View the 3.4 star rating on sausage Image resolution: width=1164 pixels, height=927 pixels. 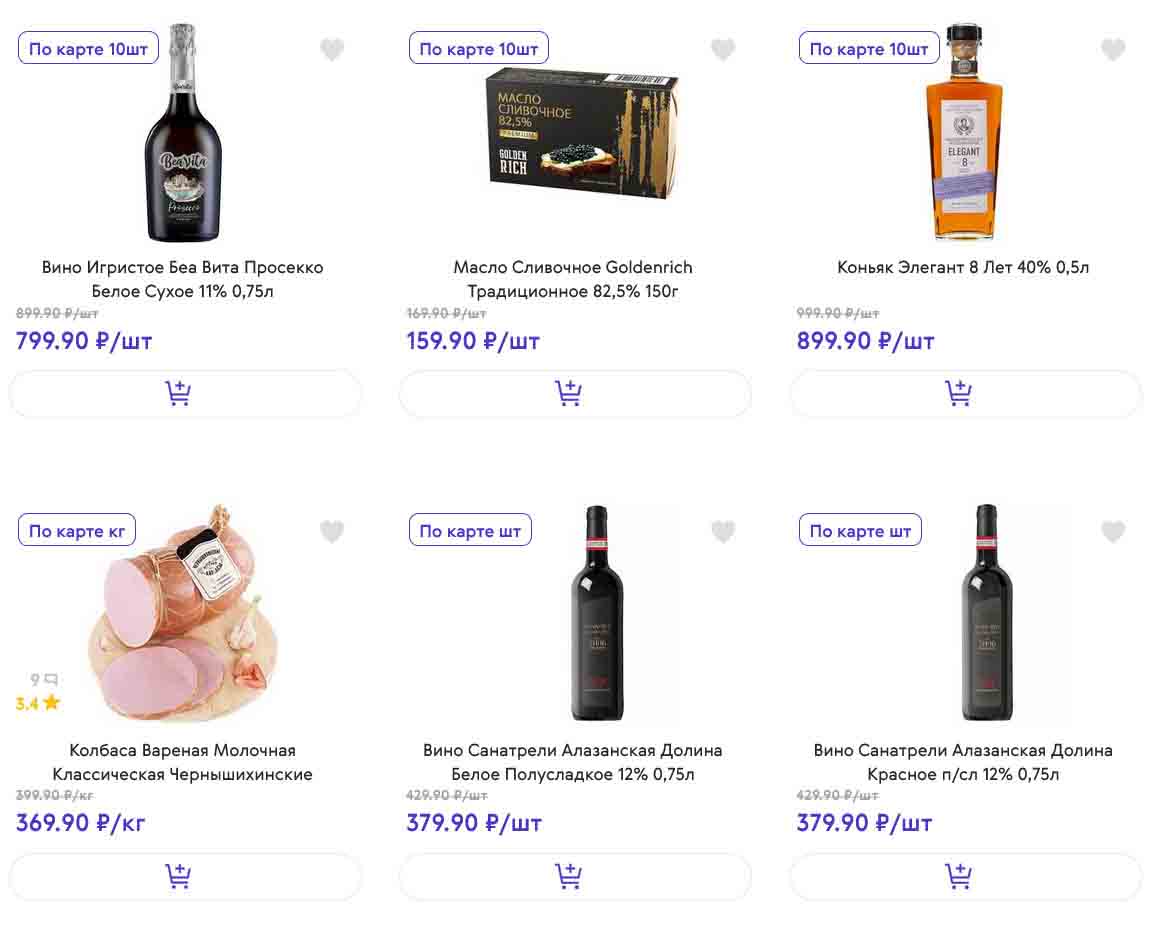coord(38,703)
